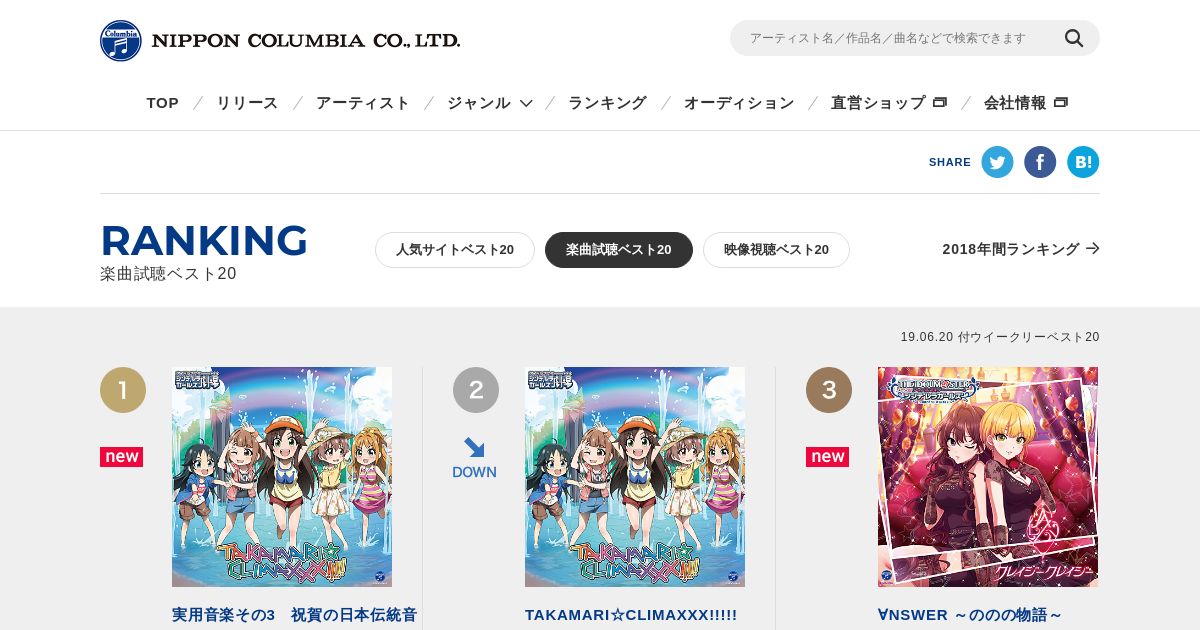Open the リリース menu item
The width and height of the screenshot is (1200, 630).
247,103
